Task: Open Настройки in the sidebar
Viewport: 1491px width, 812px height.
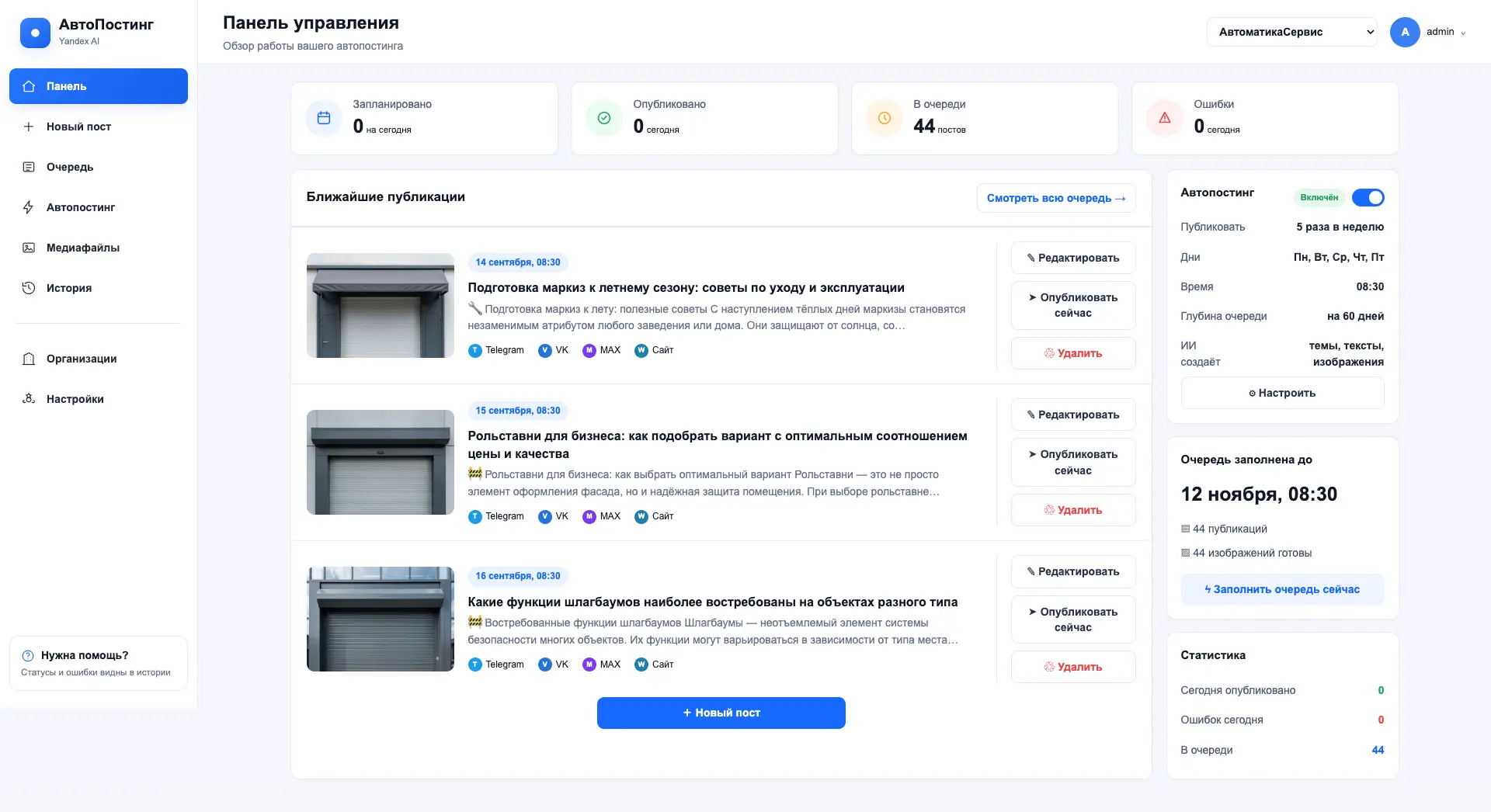Action: (99, 399)
